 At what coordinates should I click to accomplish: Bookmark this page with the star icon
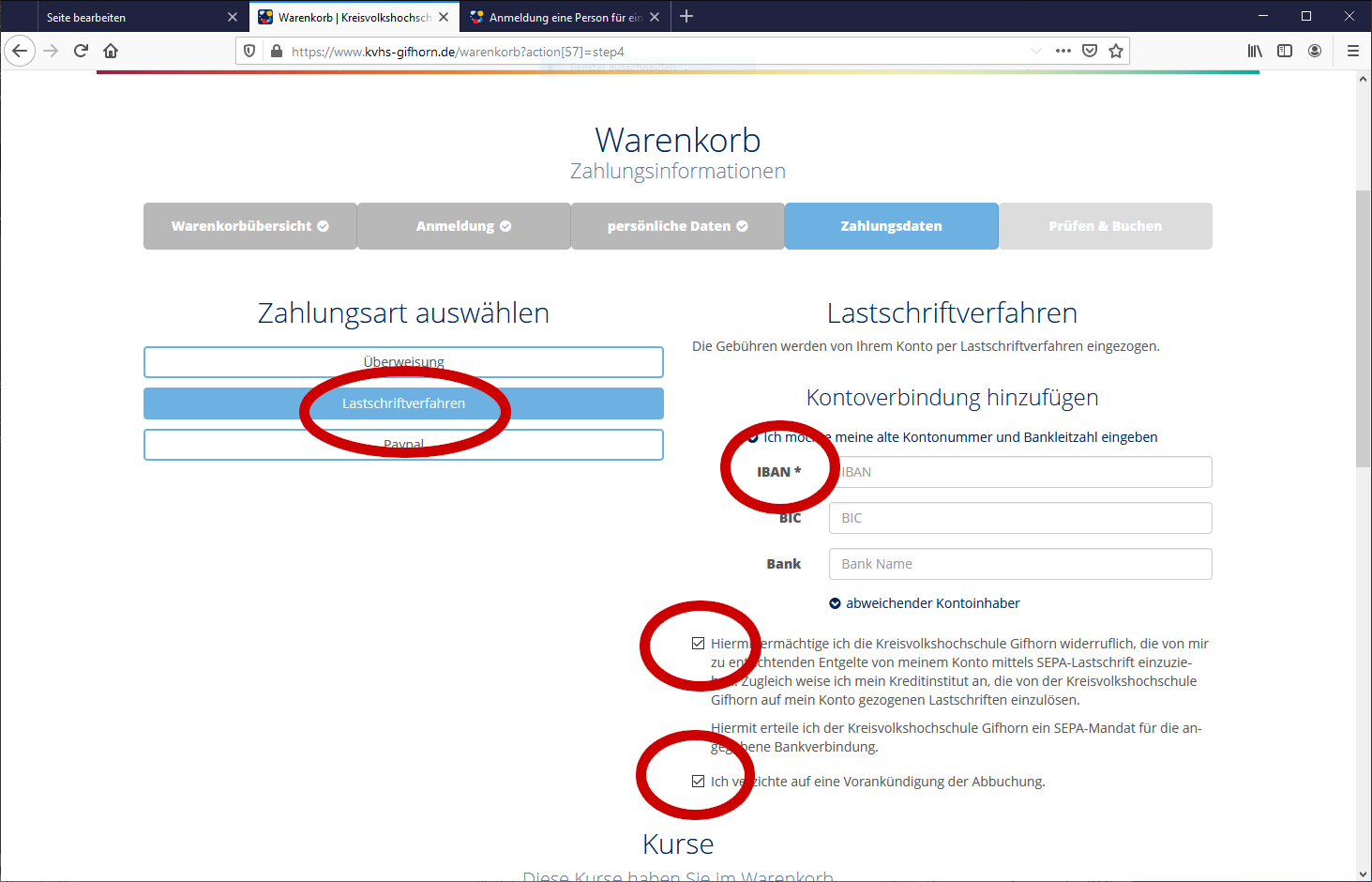point(1116,51)
